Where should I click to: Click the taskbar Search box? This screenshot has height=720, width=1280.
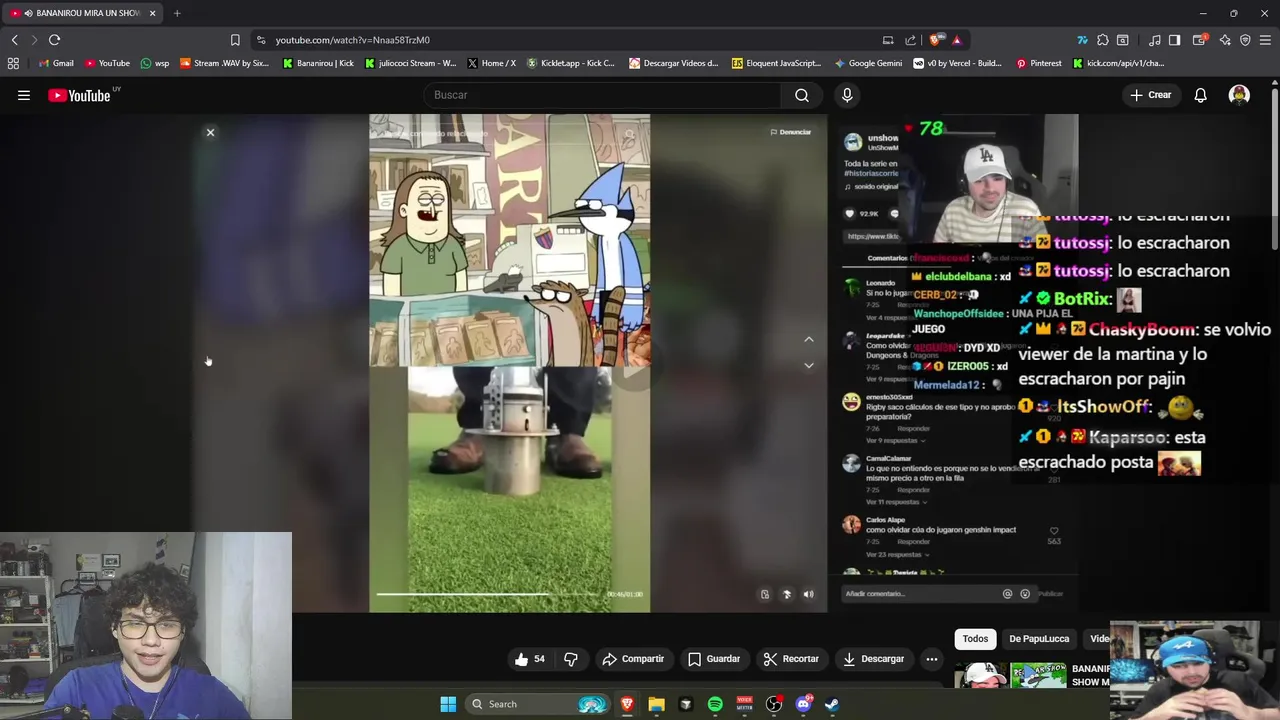pos(538,704)
